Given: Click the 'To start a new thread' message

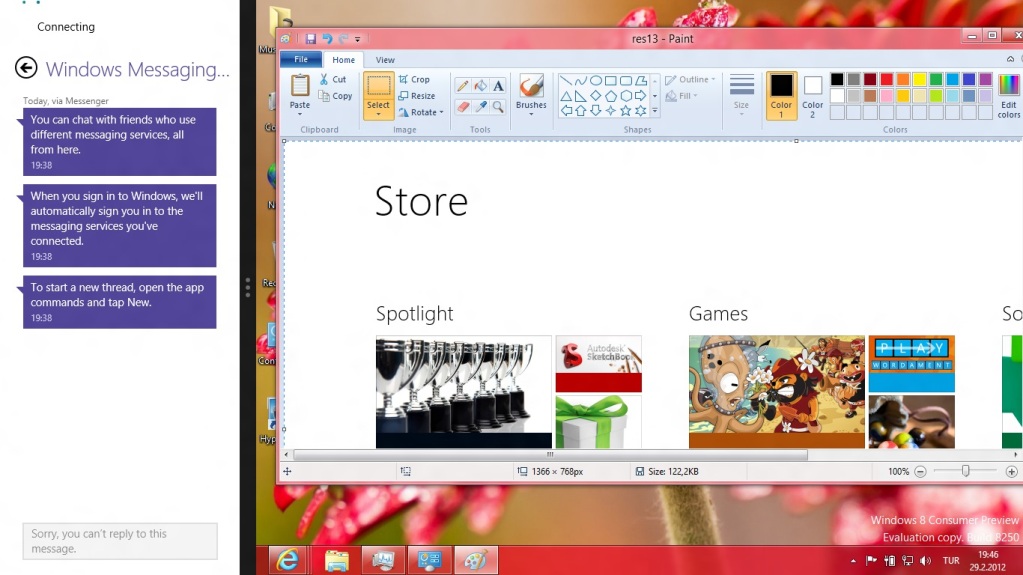Looking at the screenshot, I should [x=119, y=302].
